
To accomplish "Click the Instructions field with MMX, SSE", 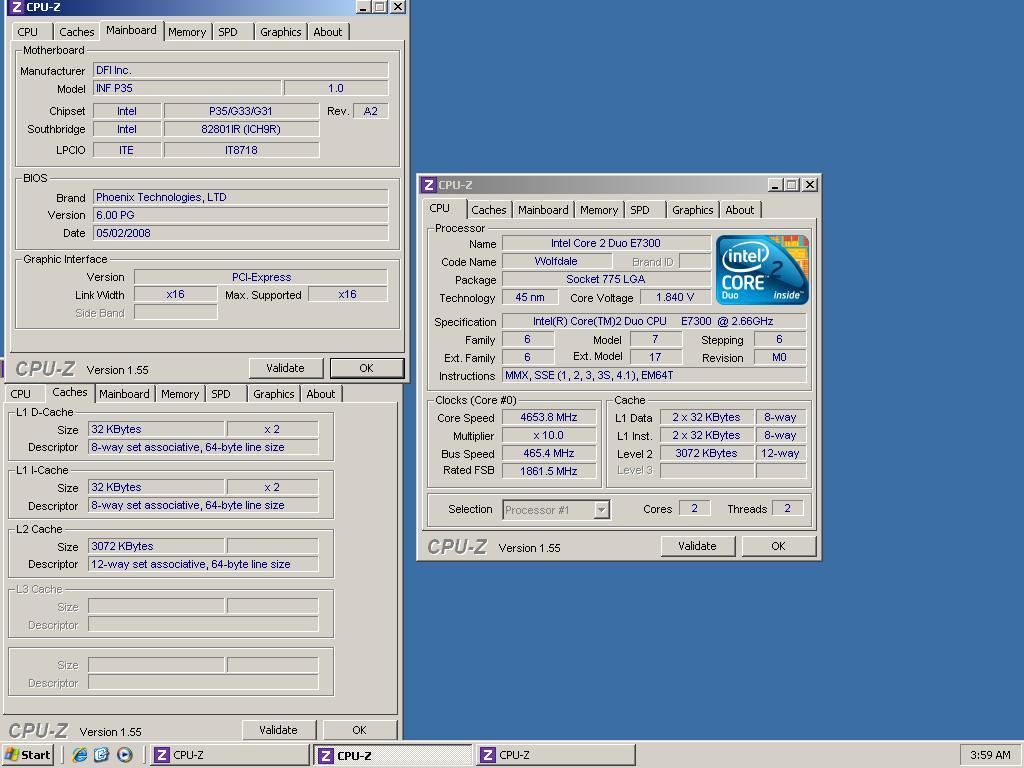I will [x=654, y=376].
